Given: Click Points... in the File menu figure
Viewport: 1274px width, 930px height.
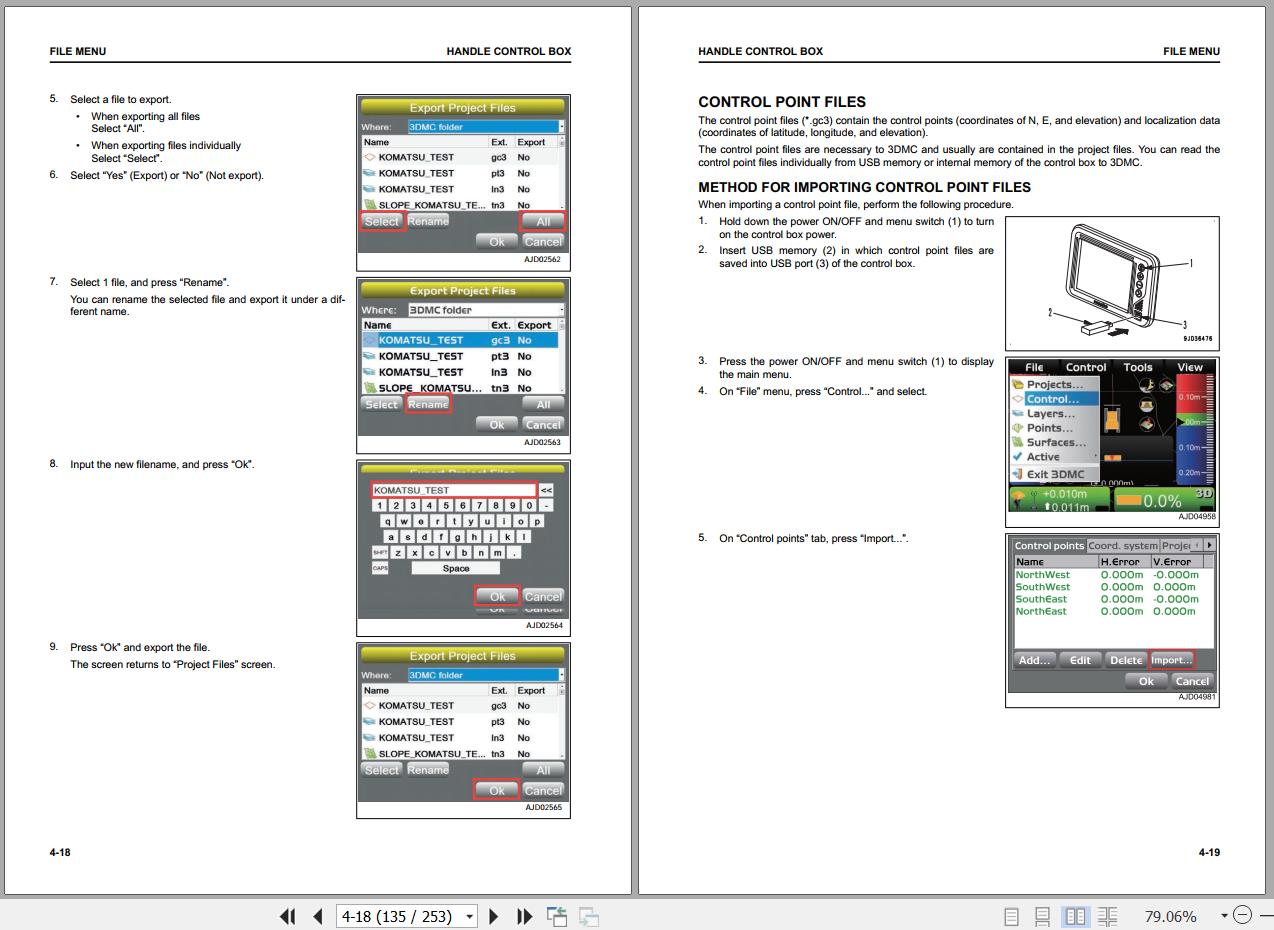Looking at the screenshot, I should 1054,427.
